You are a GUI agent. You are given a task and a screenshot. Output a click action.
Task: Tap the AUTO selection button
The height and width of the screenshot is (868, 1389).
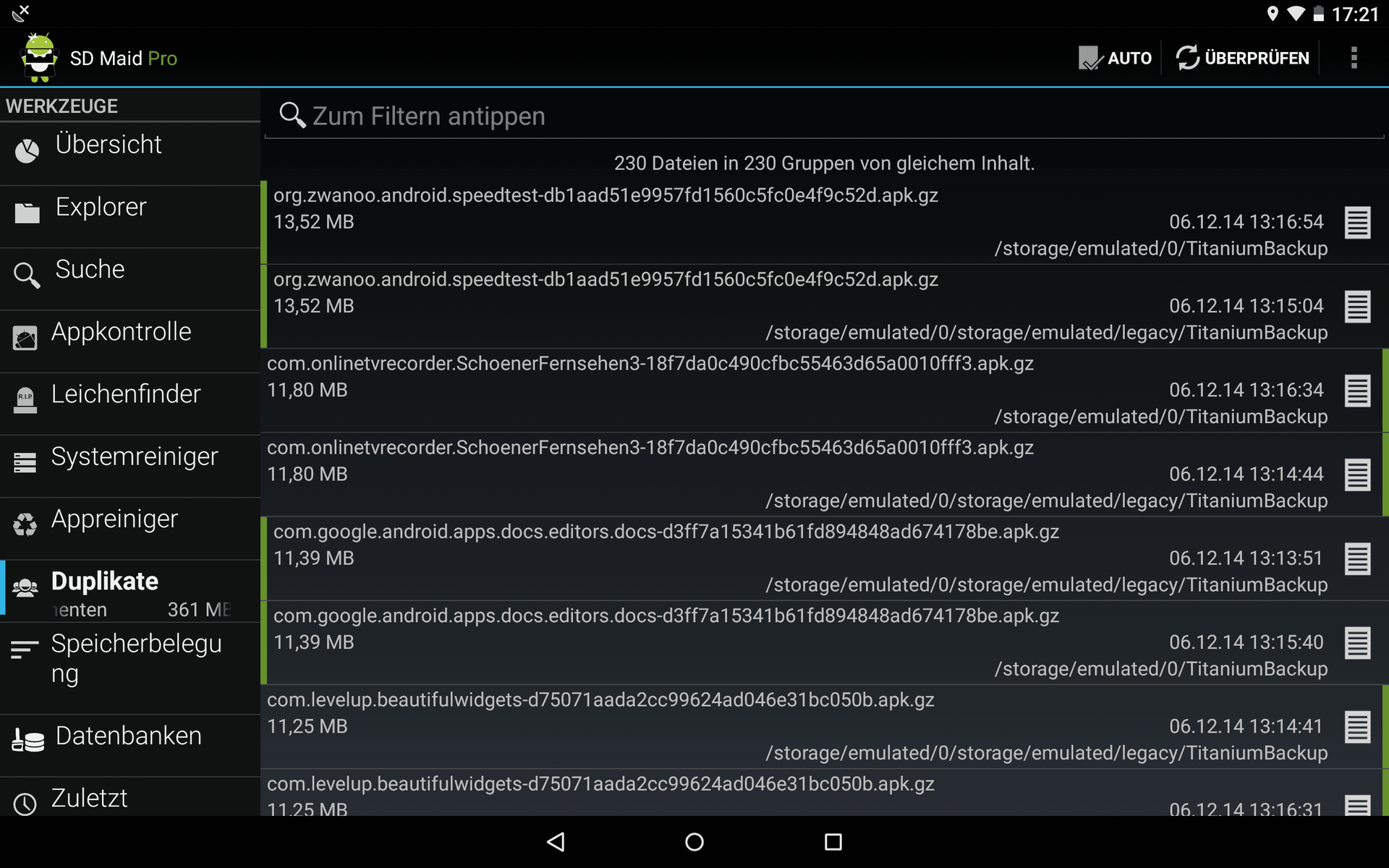click(1115, 58)
